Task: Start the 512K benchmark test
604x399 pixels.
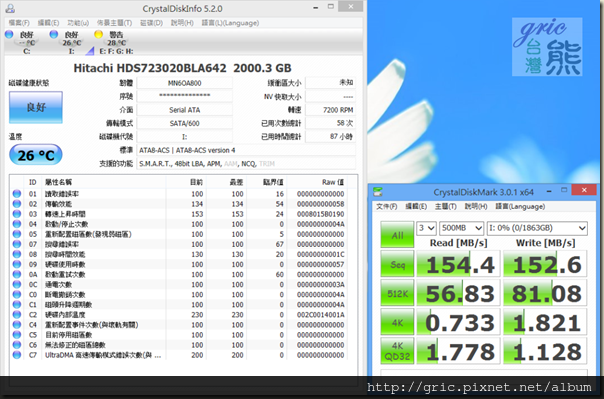Action: click(397, 293)
